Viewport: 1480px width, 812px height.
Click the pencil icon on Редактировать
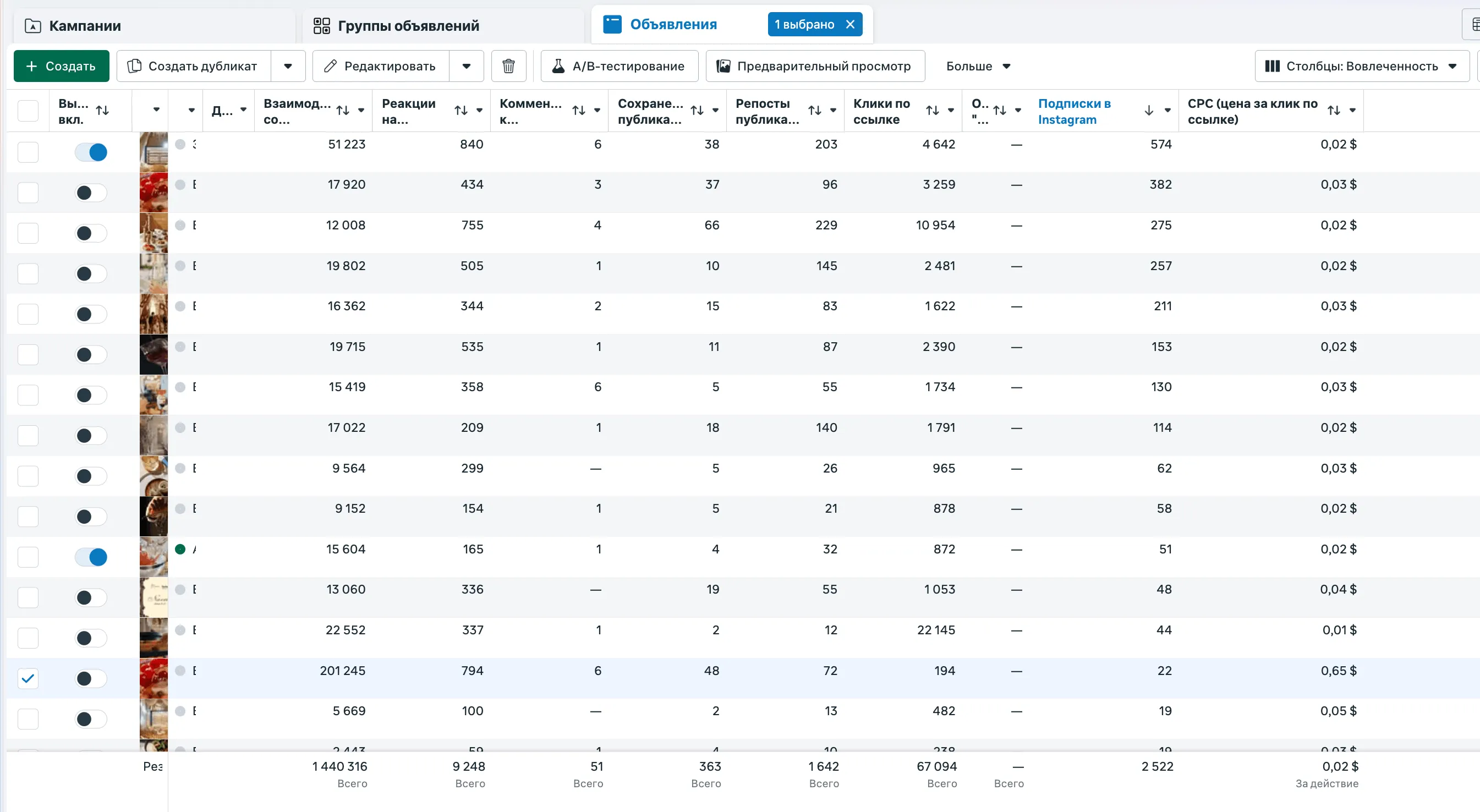pyautogui.click(x=330, y=66)
